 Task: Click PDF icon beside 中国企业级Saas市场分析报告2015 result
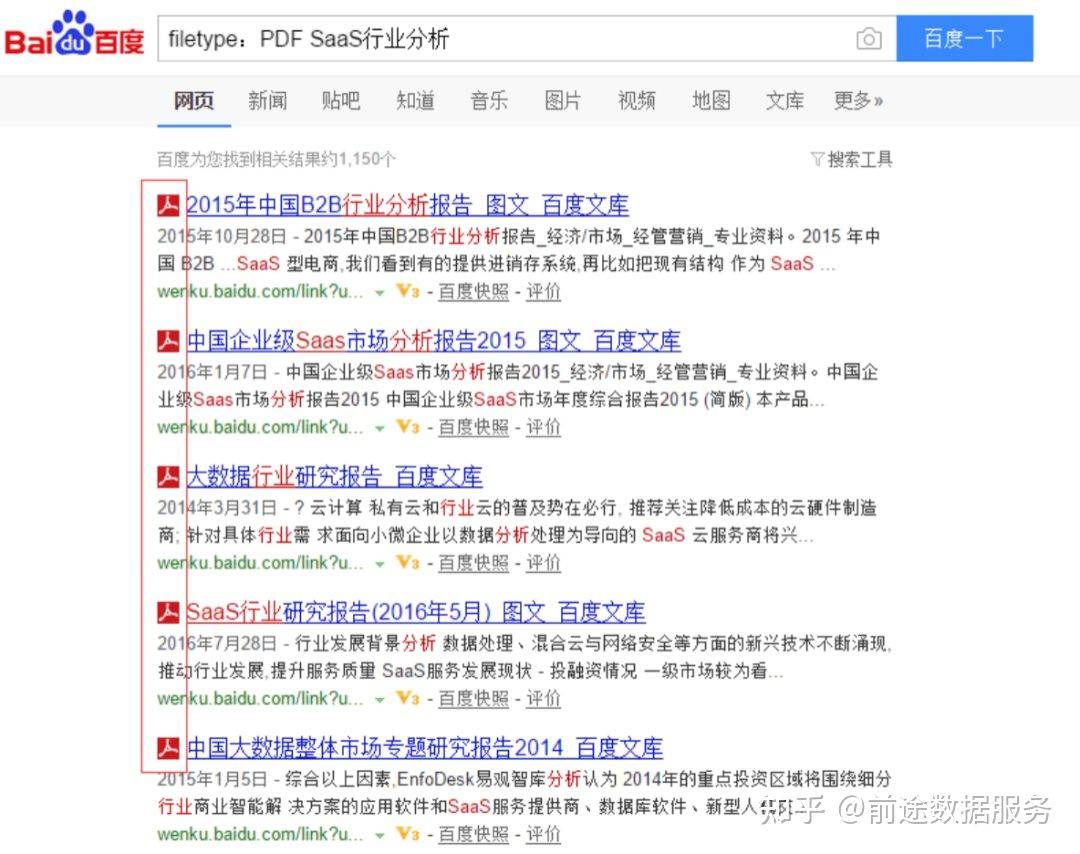tap(168, 340)
